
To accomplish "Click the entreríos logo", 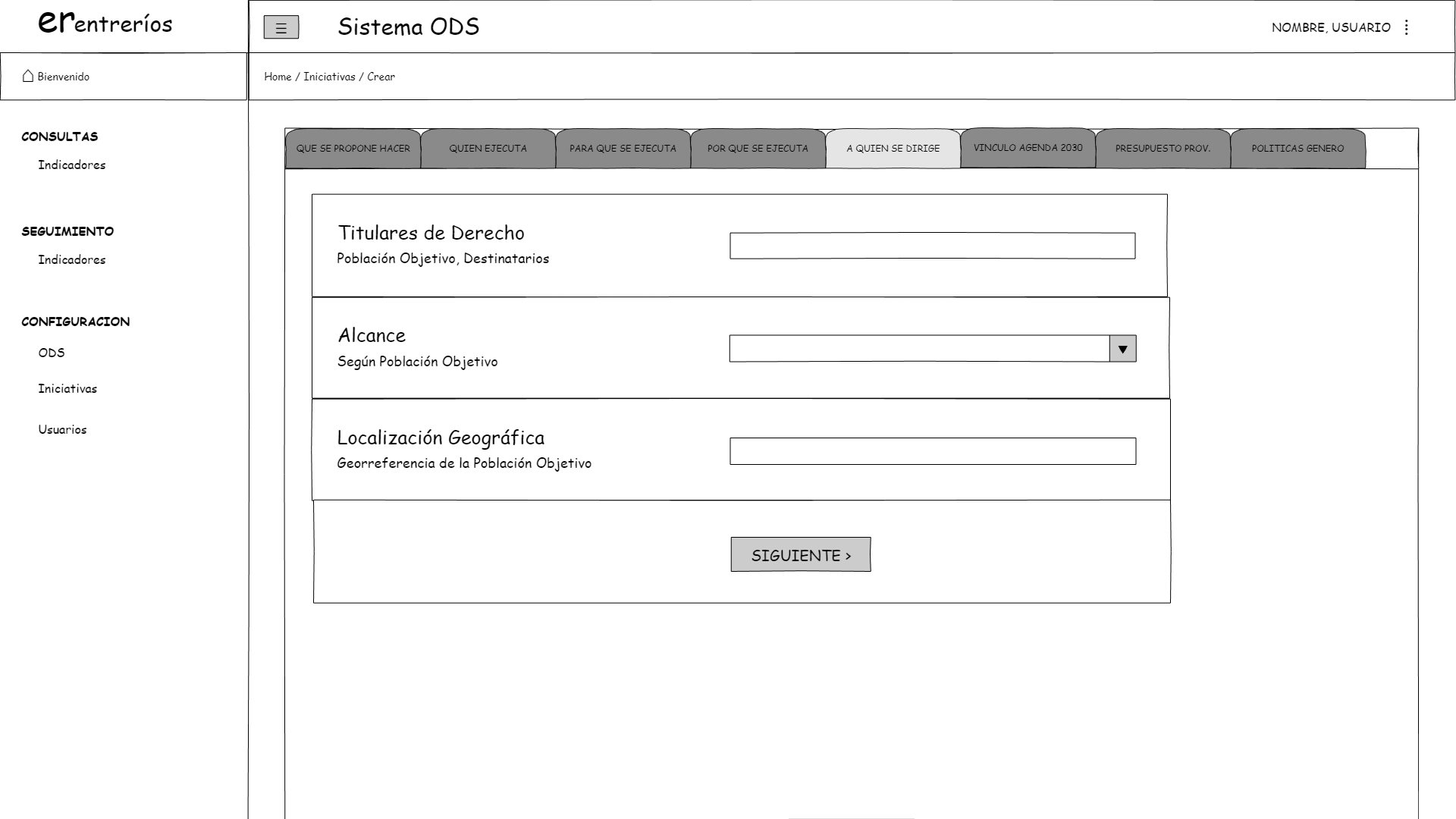I will tap(105, 24).
